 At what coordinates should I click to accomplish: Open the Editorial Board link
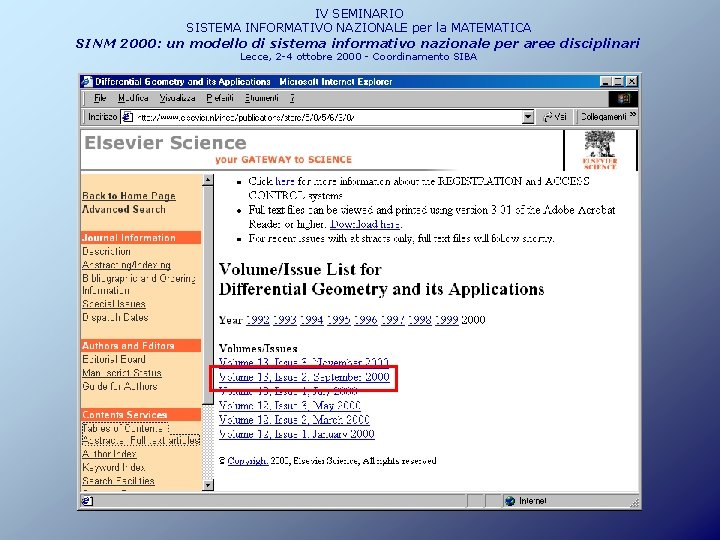[113, 360]
